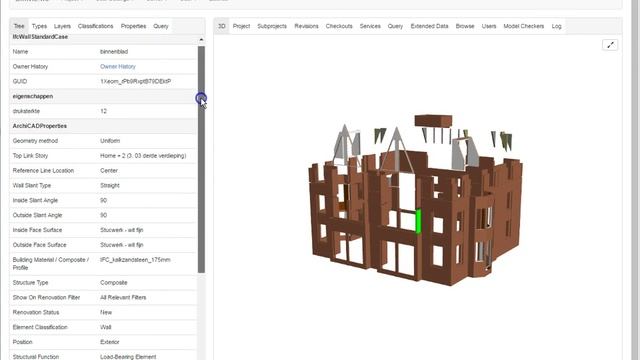This screenshot has height=360, width=640.
Task: Open the Project tab
Action: (x=241, y=26)
